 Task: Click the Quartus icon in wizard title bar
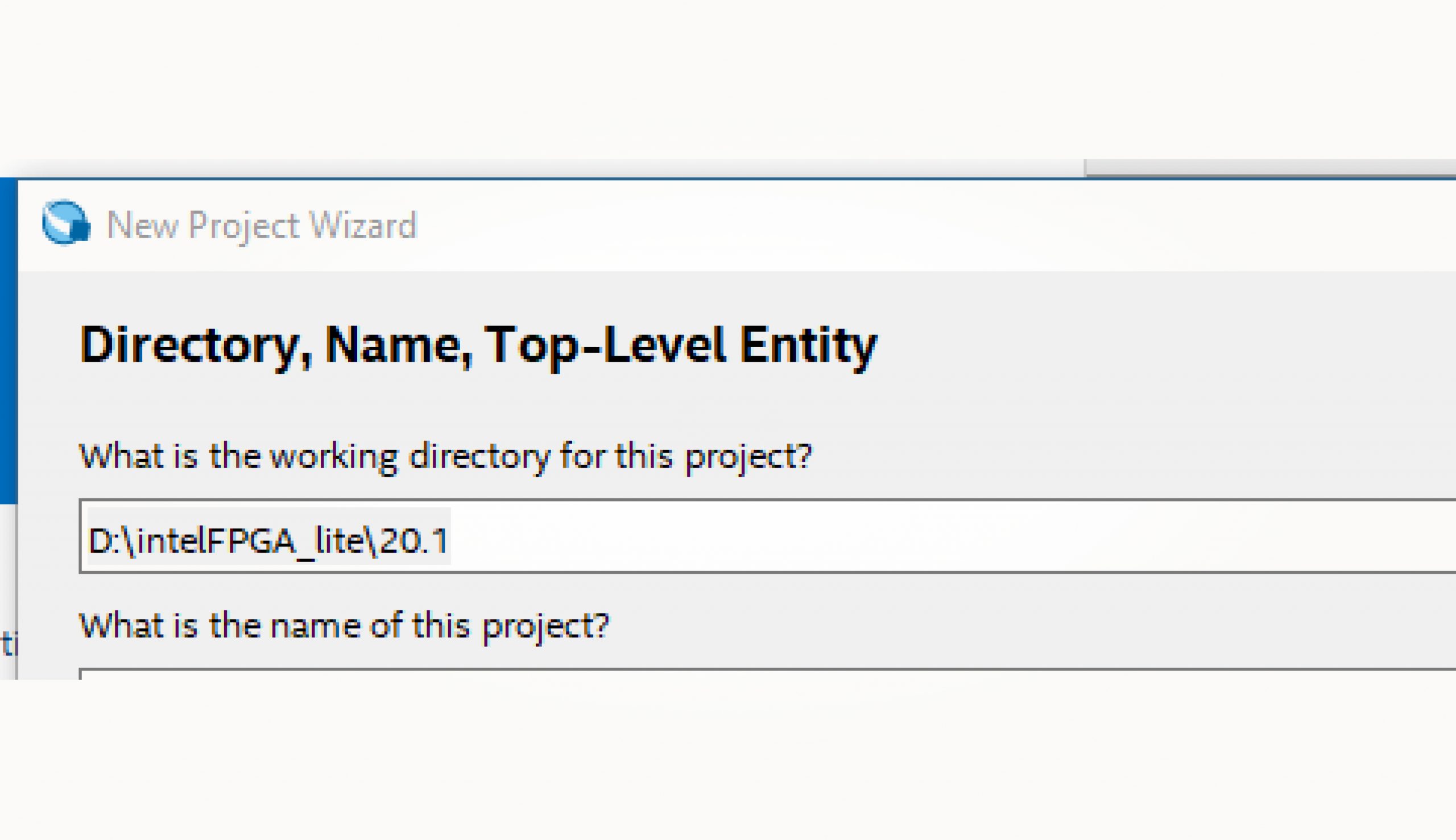pos(66,223)
